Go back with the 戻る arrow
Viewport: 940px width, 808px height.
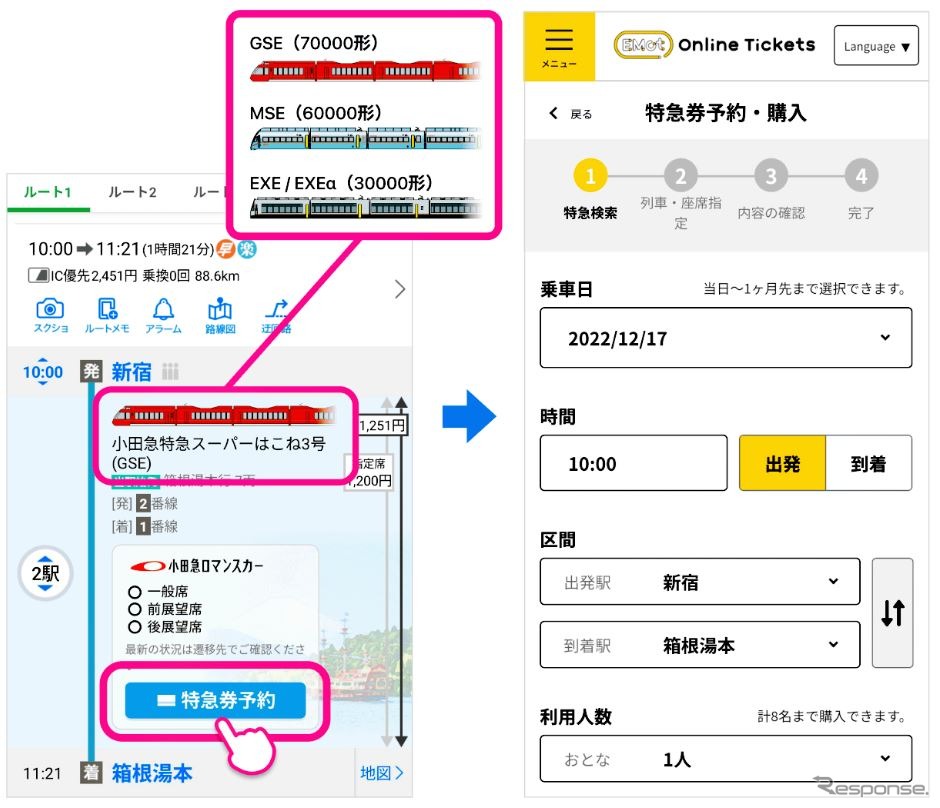570,113
